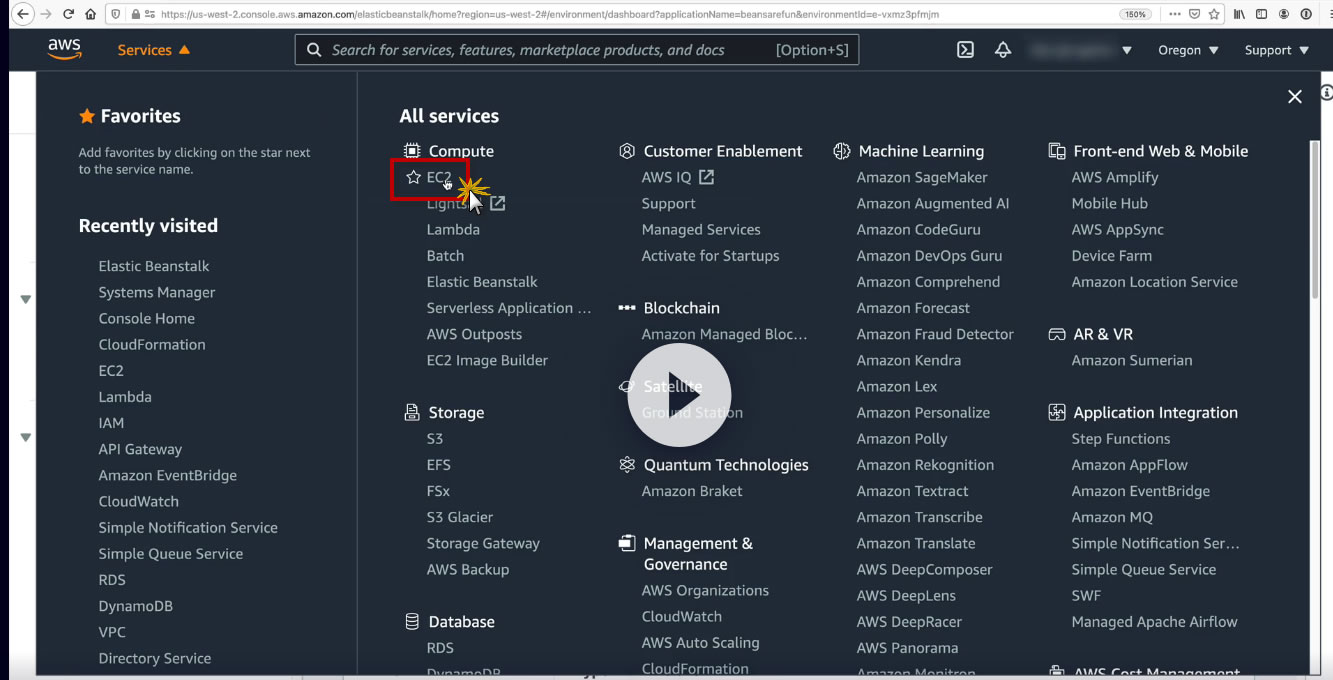This screenshot has width=1333, height=680.
Task: Open CloudFormation in Recently visited
Action: tap(152, 344)
